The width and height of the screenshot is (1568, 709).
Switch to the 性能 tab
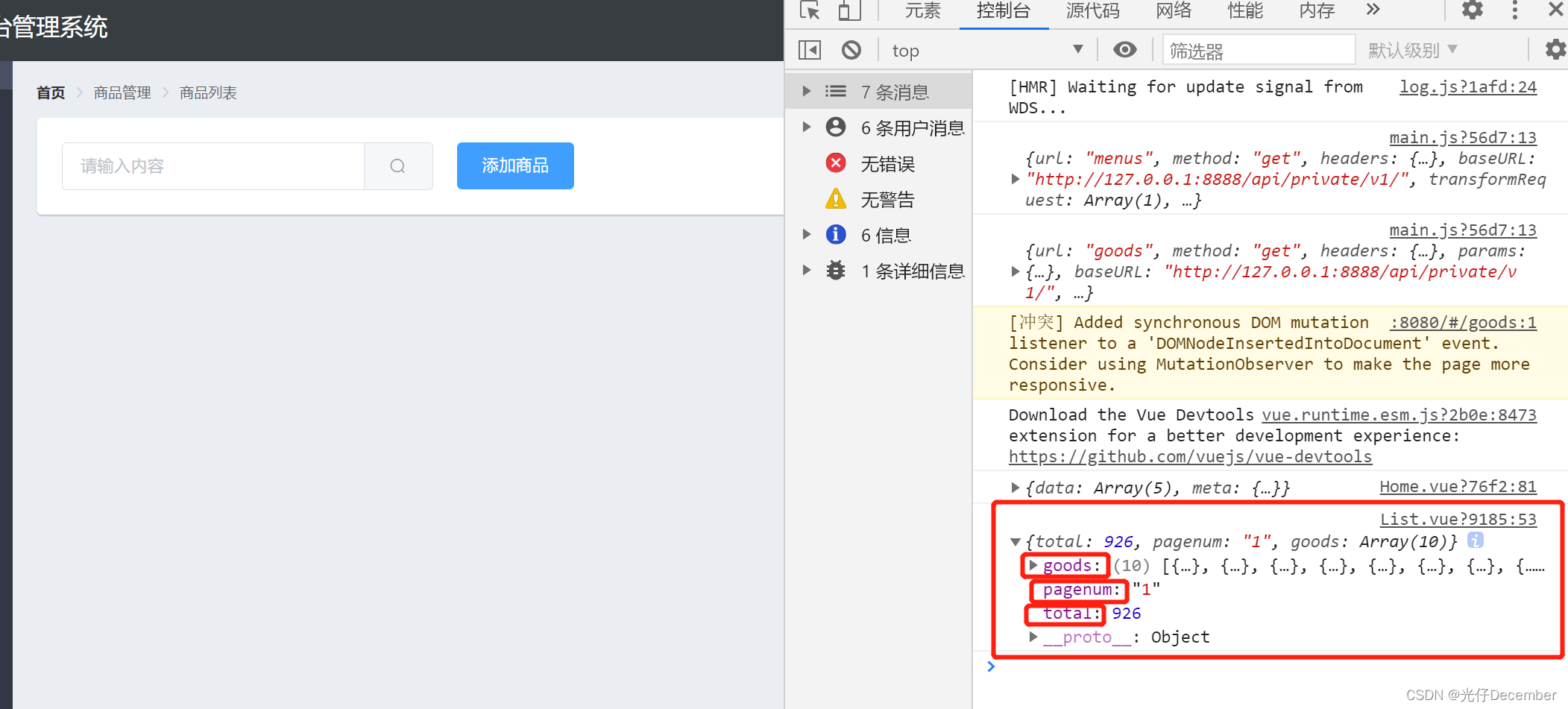coord(1245,10)
